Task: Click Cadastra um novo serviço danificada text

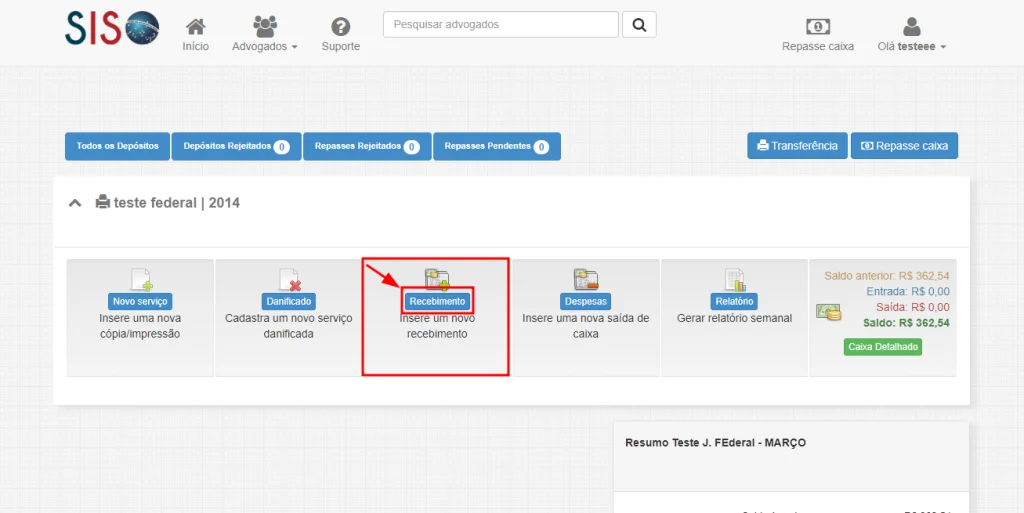Action: (x=289, y=326)
